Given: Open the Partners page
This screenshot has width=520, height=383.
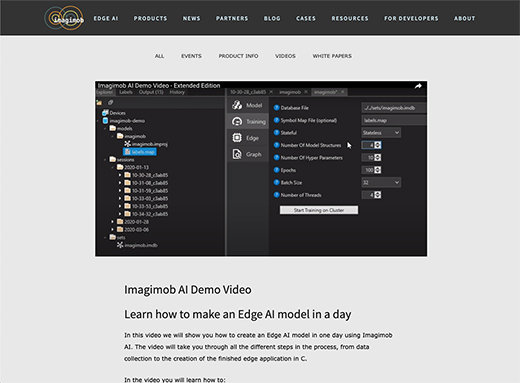Looking at the screenshot, I should pyautogui.click(x=232, y=19).
